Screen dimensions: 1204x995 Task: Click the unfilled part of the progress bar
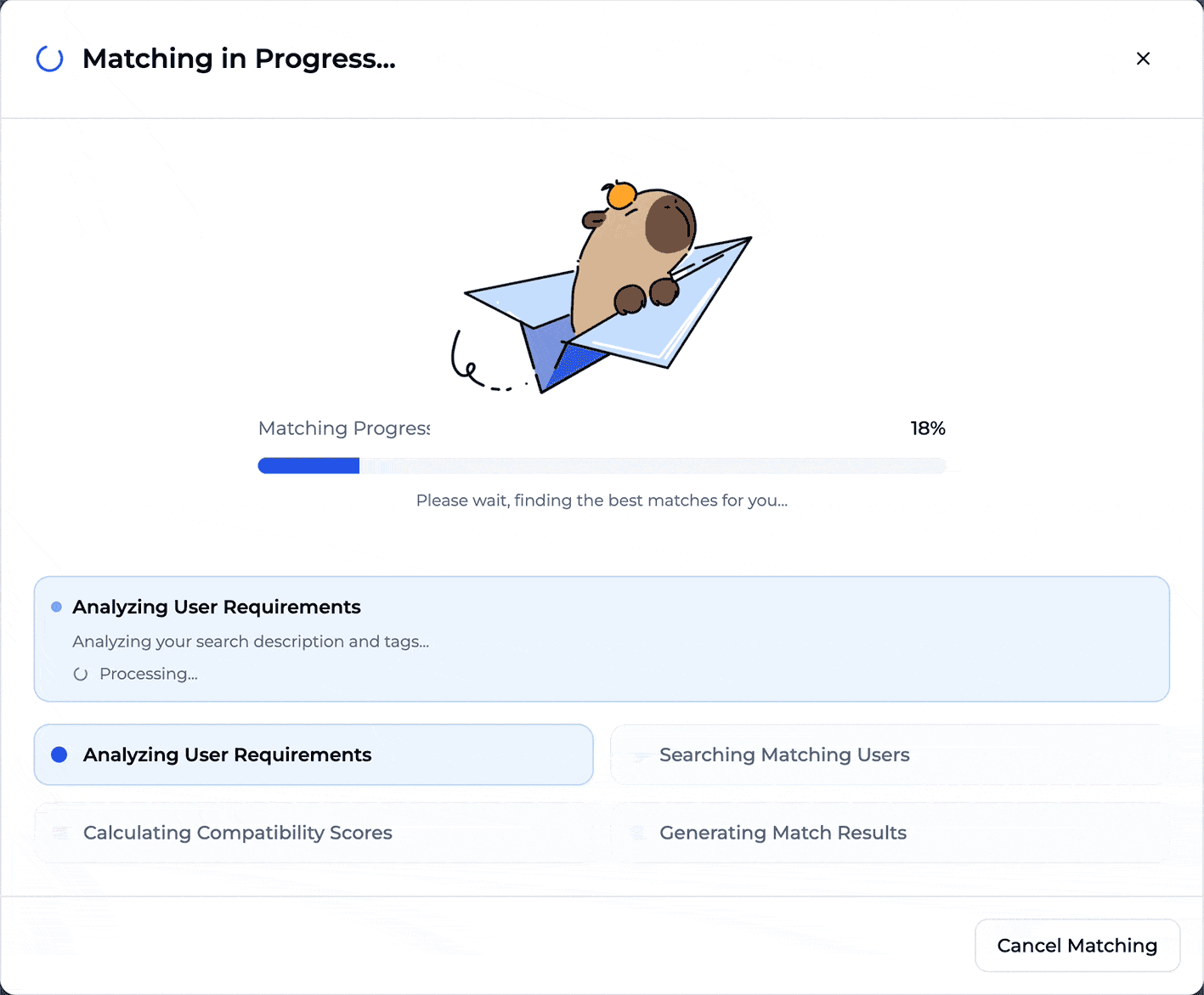(x=652, y=466)
